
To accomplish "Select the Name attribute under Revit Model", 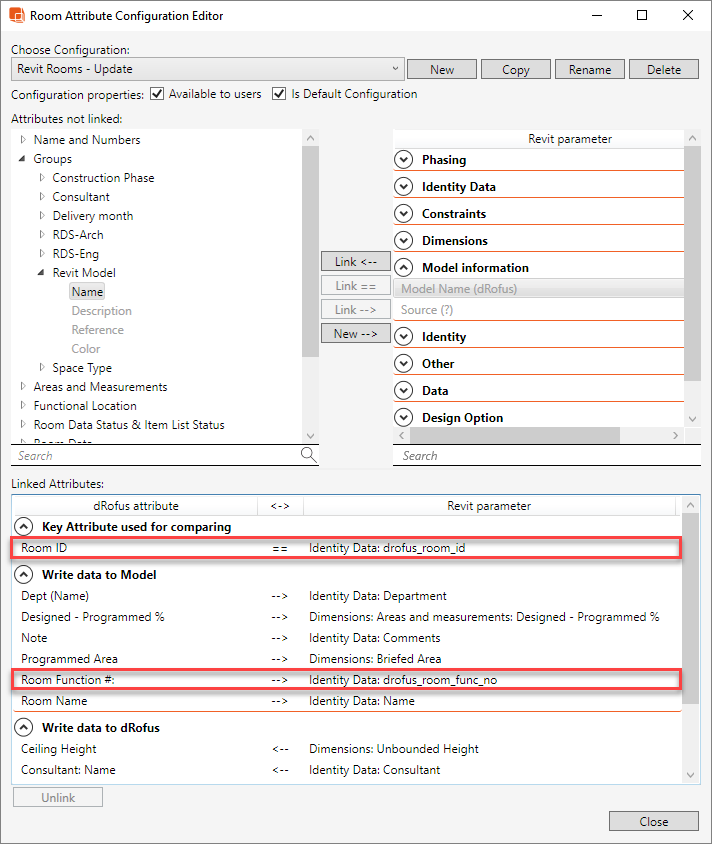I will tap(87, 292).
